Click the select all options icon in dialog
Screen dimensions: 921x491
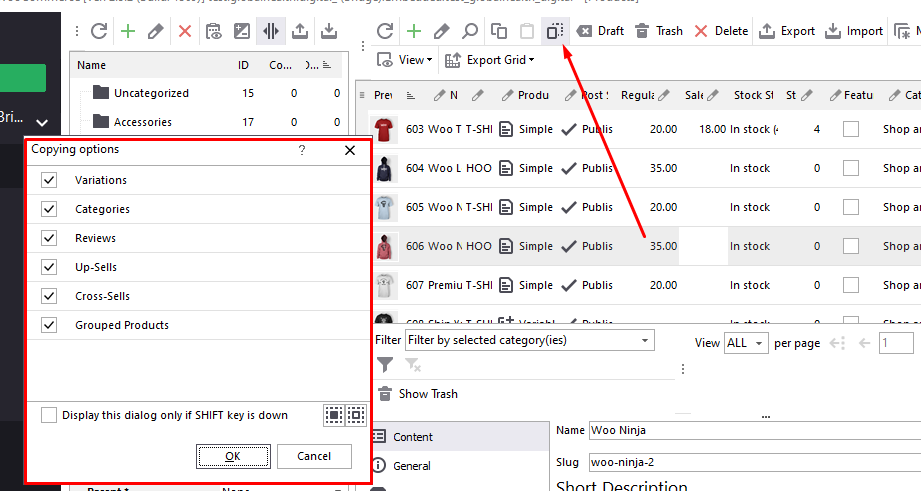[334, 415]
